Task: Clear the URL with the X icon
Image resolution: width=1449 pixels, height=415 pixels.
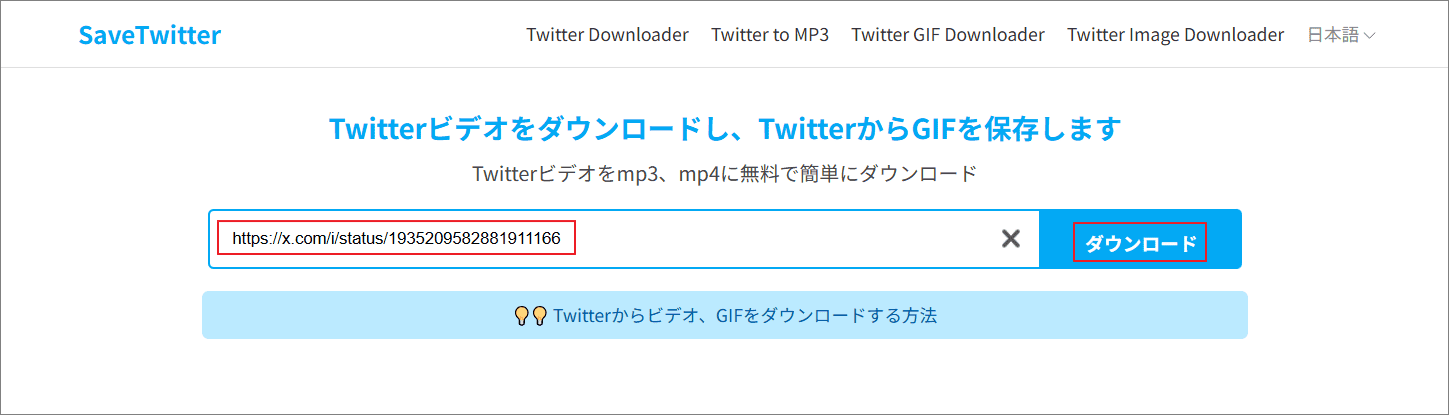Action: (1011, 239)
